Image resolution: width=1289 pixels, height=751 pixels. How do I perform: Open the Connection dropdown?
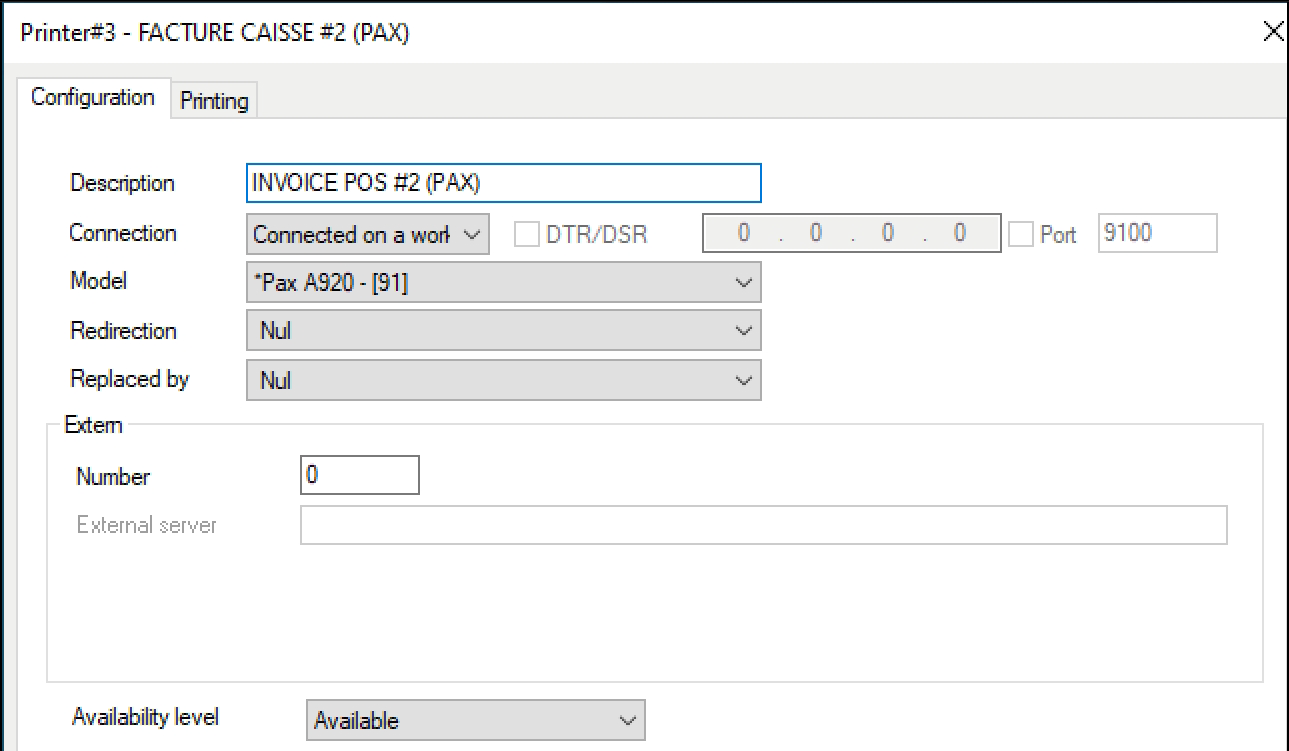pos(367,234)
